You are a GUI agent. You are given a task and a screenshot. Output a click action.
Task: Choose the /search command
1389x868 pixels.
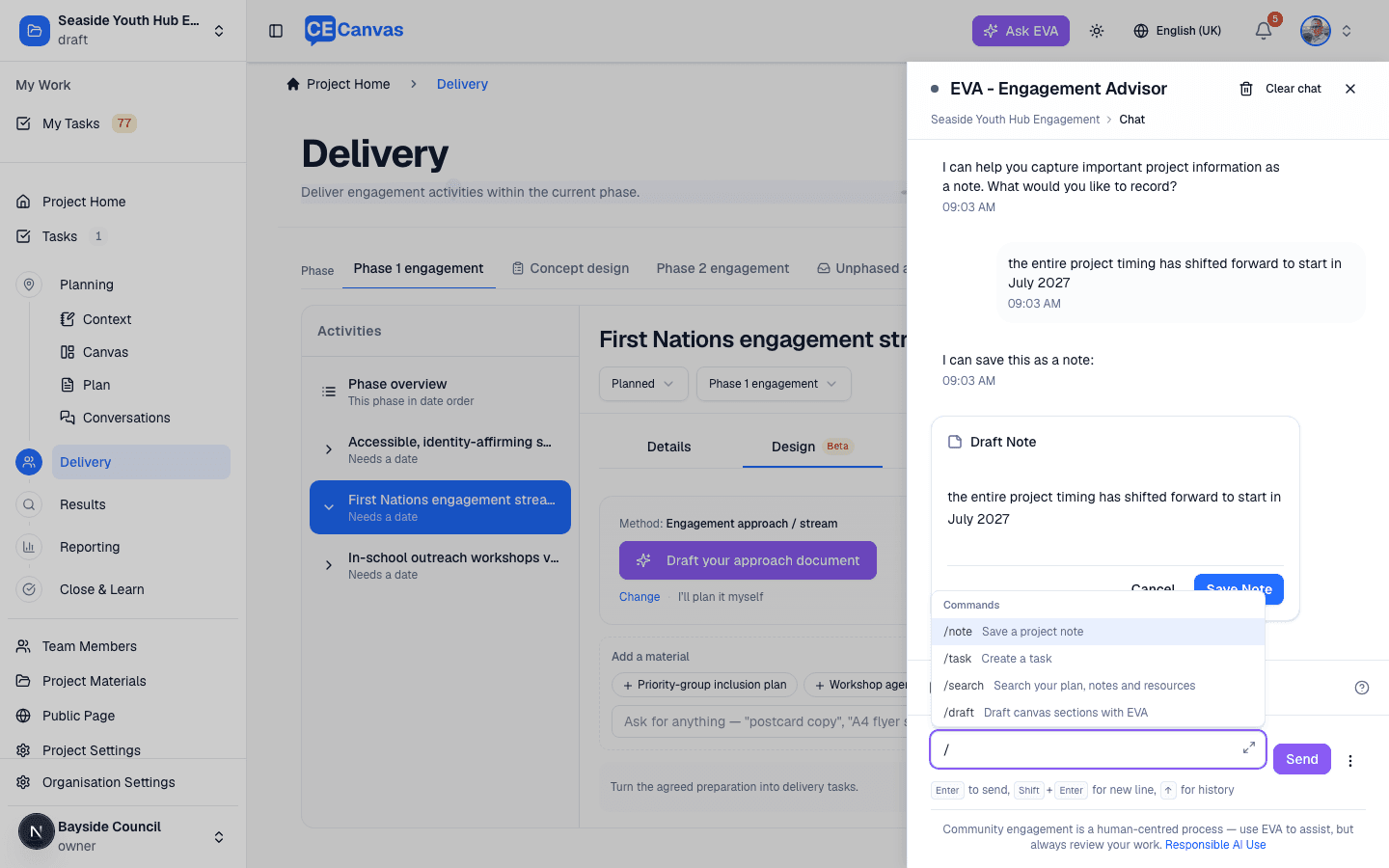(1098, 686)
